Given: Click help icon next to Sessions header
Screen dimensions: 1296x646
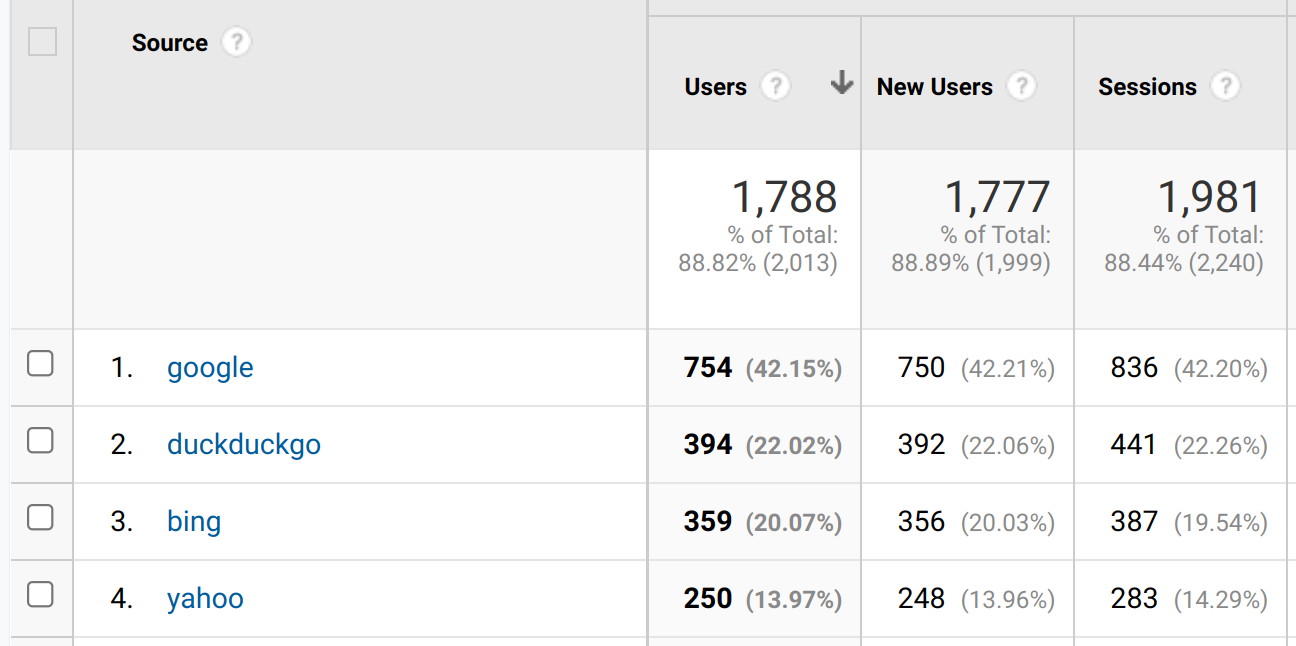Looking at the screenshot, I should pyautogui.click(x=1225, y=87).
